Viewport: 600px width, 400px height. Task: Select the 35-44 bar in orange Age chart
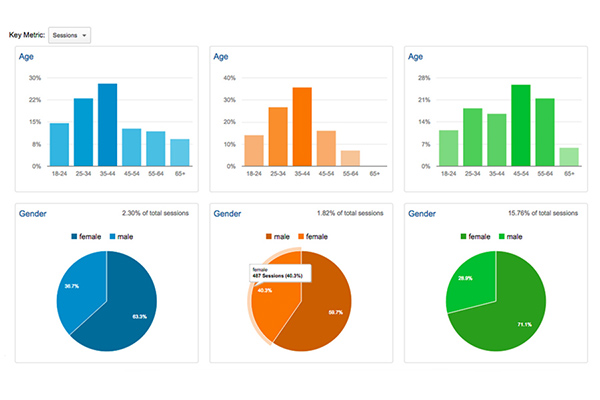[302, 127]
